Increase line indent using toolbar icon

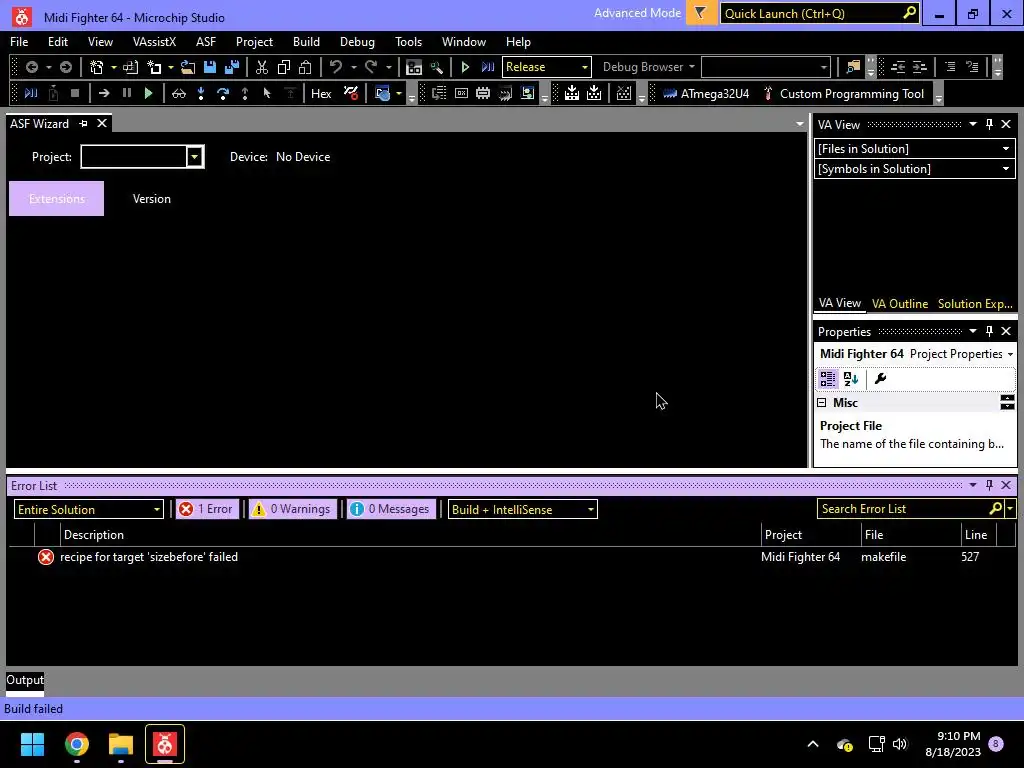point(920,67)
